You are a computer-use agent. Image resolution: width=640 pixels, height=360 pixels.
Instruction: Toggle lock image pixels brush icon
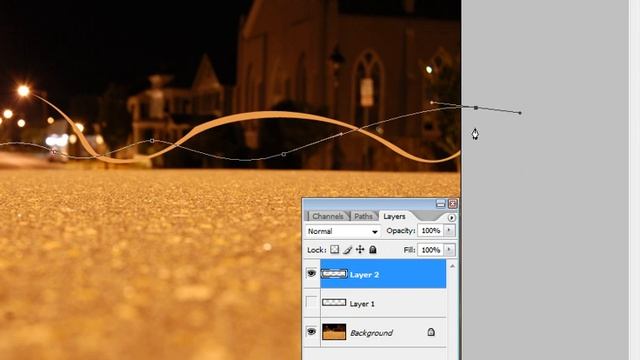coord(347,249)
